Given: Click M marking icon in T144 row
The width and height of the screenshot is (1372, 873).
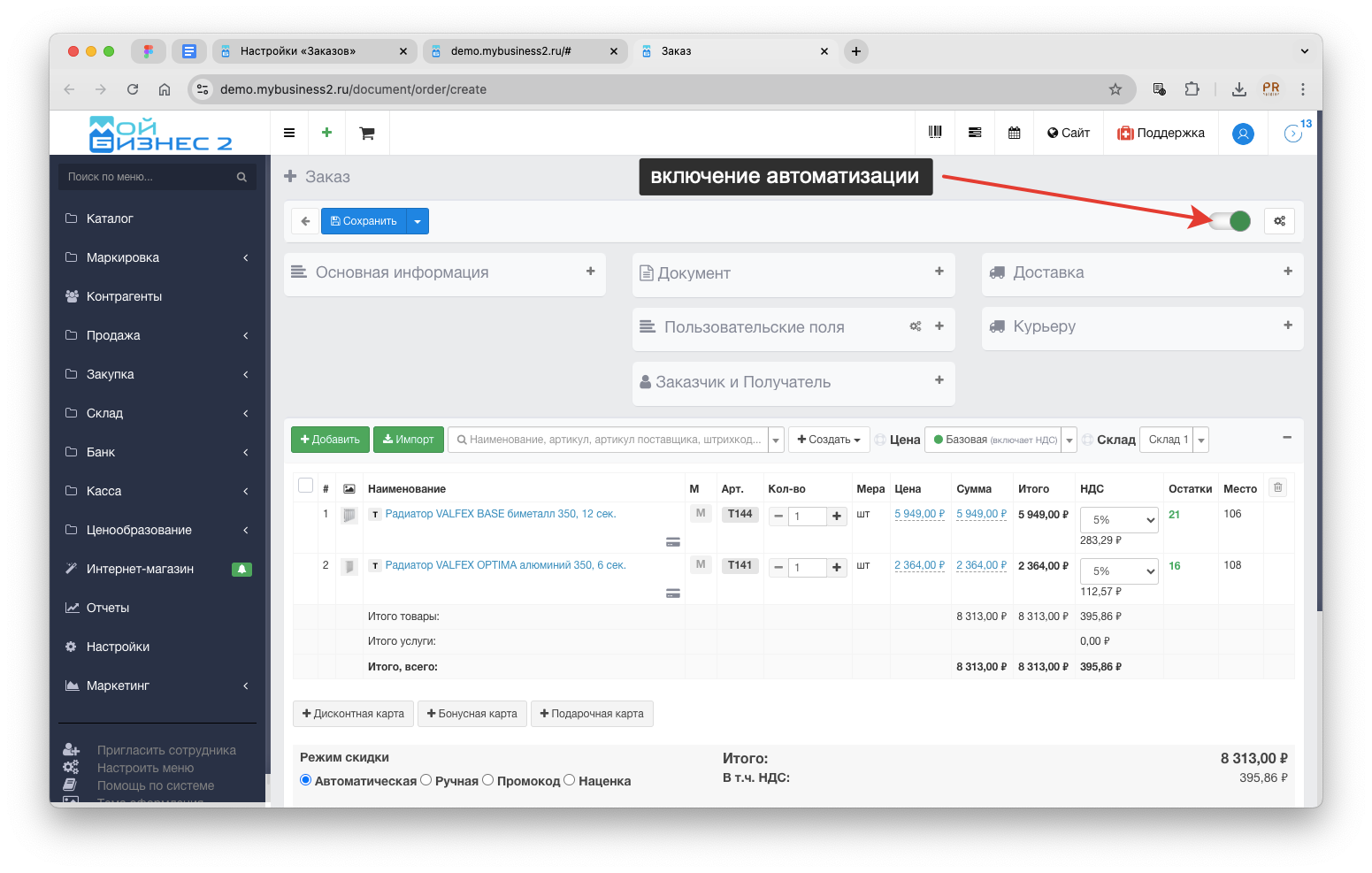Looking at the screenshot, I should tap(701, 513).
